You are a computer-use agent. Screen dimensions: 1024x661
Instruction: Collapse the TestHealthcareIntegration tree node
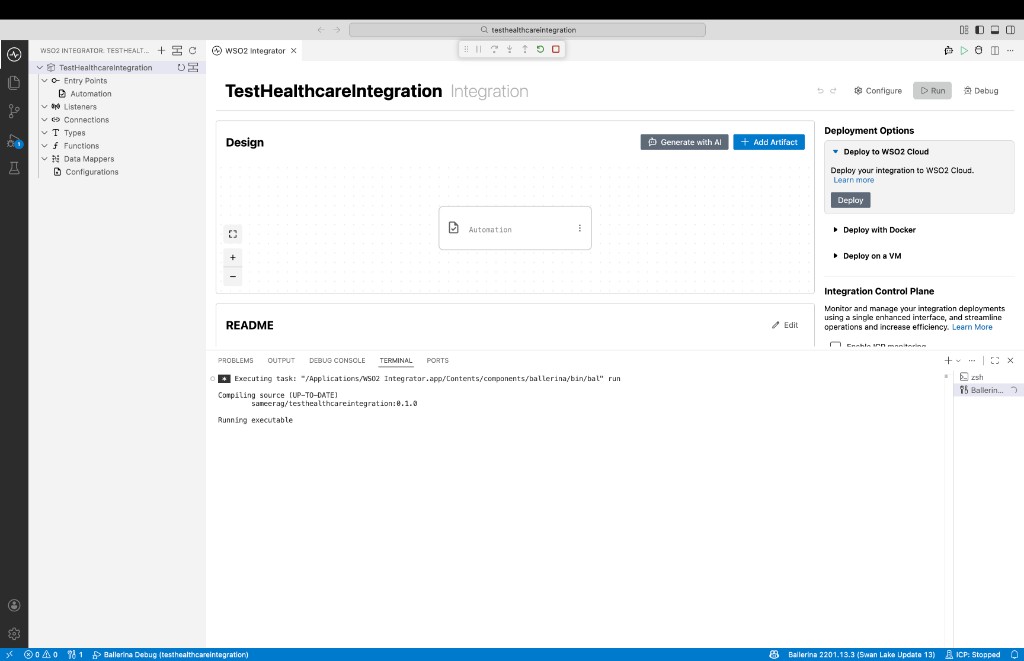[x=40, y=67]
